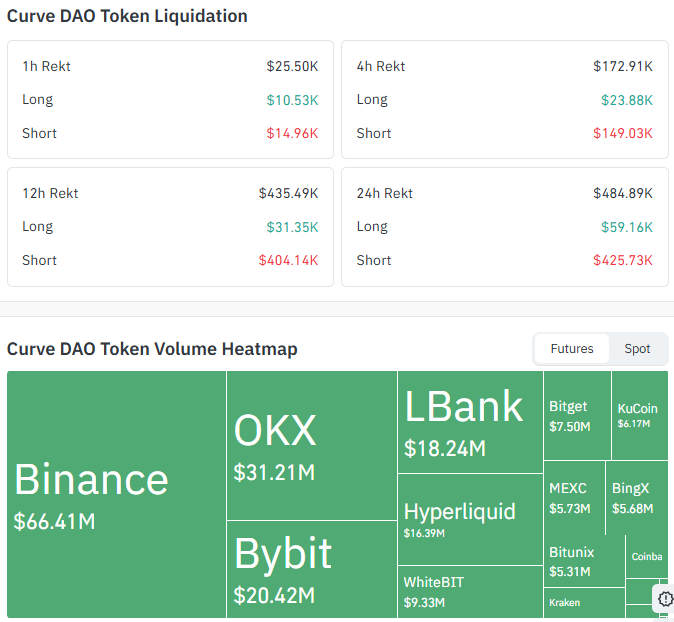Click the 12h short value $404.14K
The image size is (674, 622).
288,260
